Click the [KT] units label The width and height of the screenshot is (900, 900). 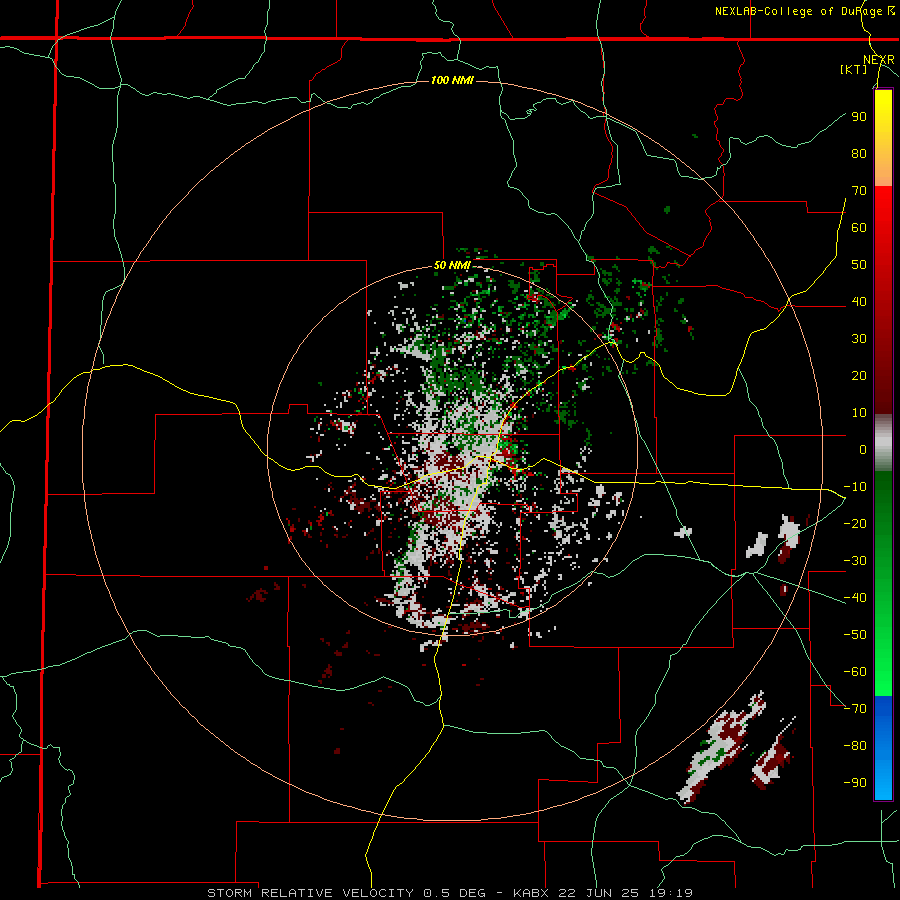[x=854, y=69]
